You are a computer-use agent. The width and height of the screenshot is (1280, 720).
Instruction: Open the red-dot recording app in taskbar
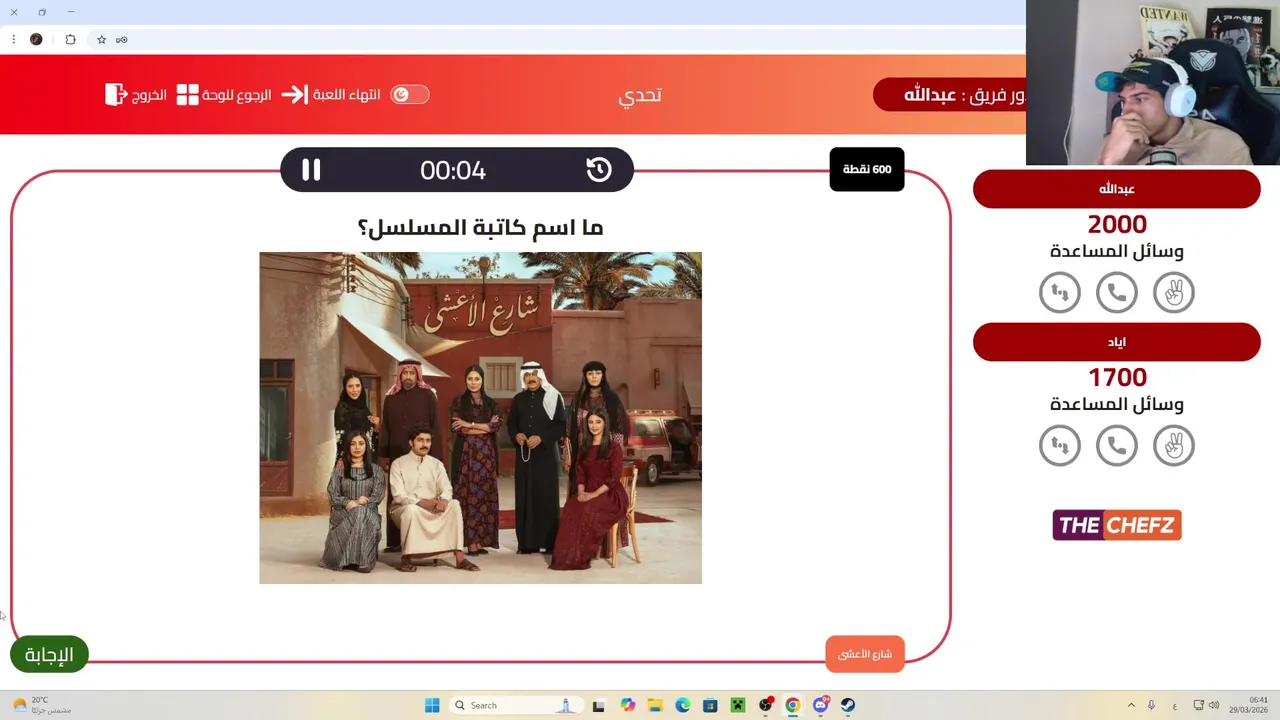coord(766,705)
